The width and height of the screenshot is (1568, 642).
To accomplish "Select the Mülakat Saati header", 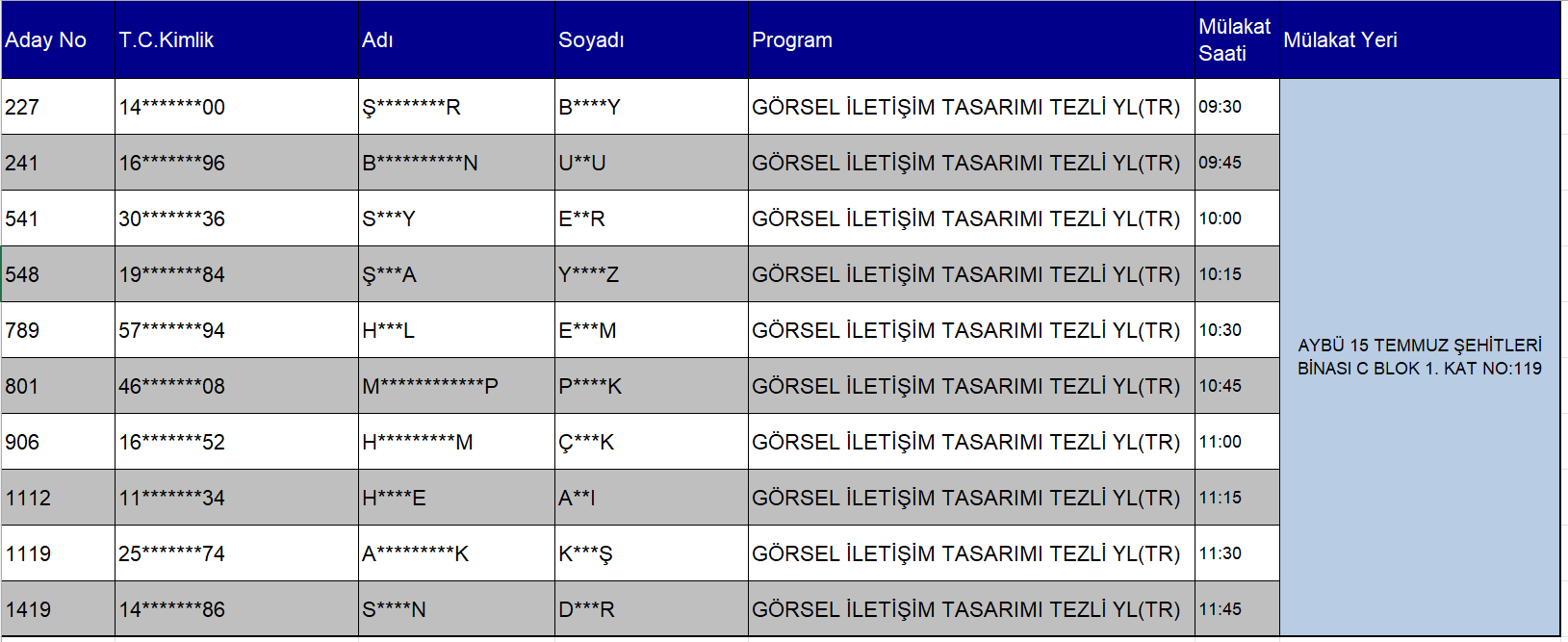I will [x=1234, y=40].
